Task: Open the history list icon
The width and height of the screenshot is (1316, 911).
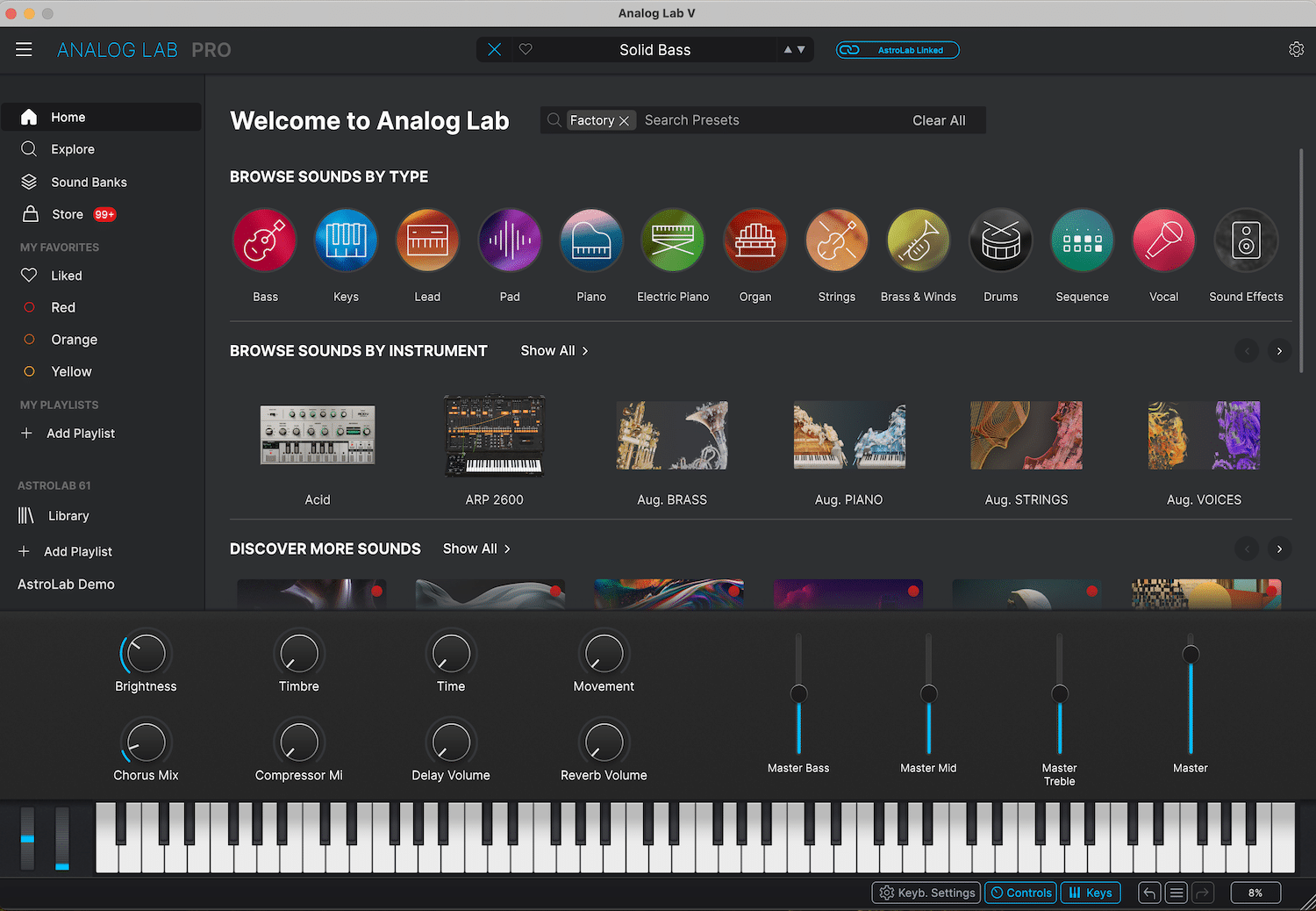Action: pyautogui.click(x=1177, y=893)
